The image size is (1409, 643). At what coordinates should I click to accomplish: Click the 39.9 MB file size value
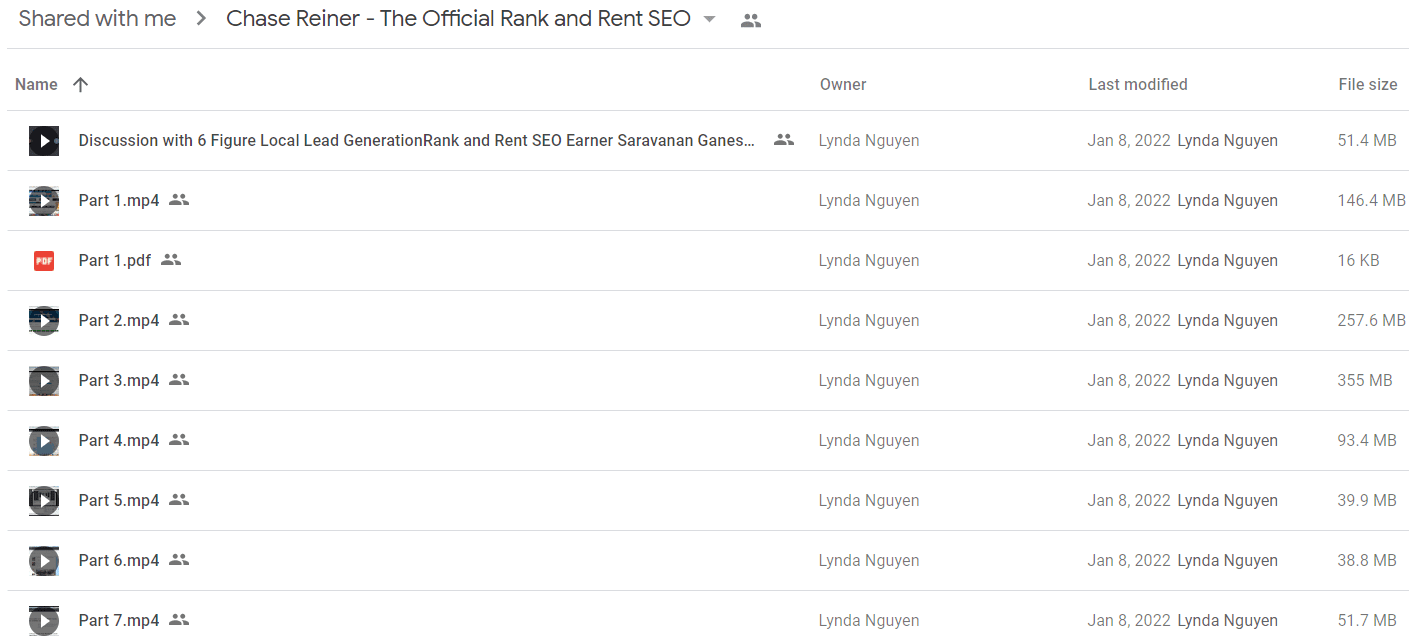[1367, 500]
